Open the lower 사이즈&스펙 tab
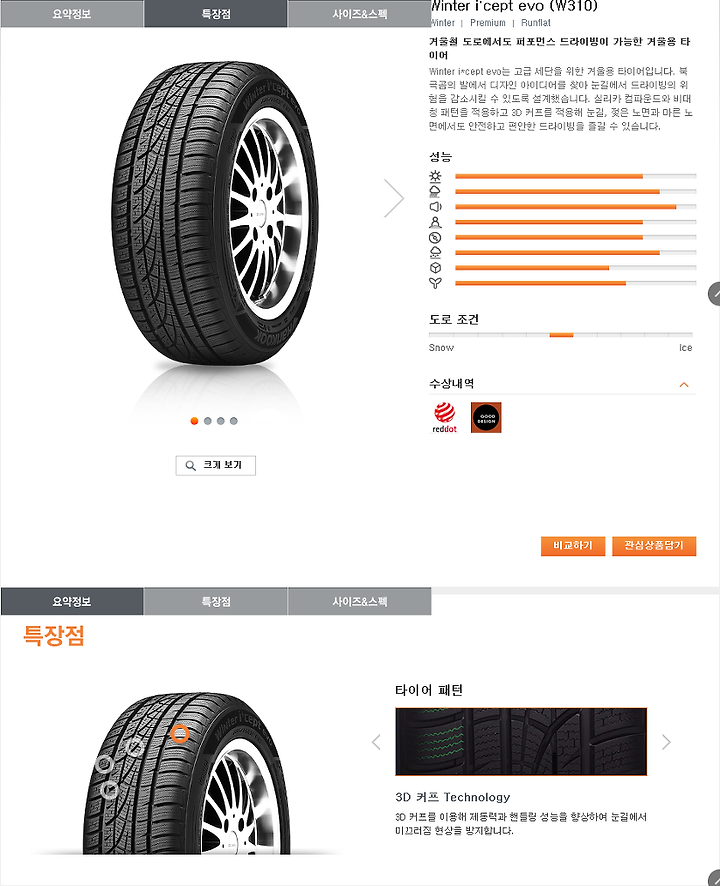The image size is (720, 886). click(x=359, y=601)
